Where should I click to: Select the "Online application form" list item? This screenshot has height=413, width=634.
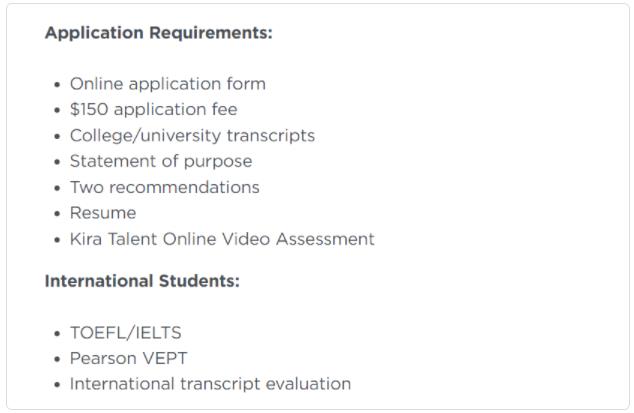pyautogui.click(x=167, y=84)
